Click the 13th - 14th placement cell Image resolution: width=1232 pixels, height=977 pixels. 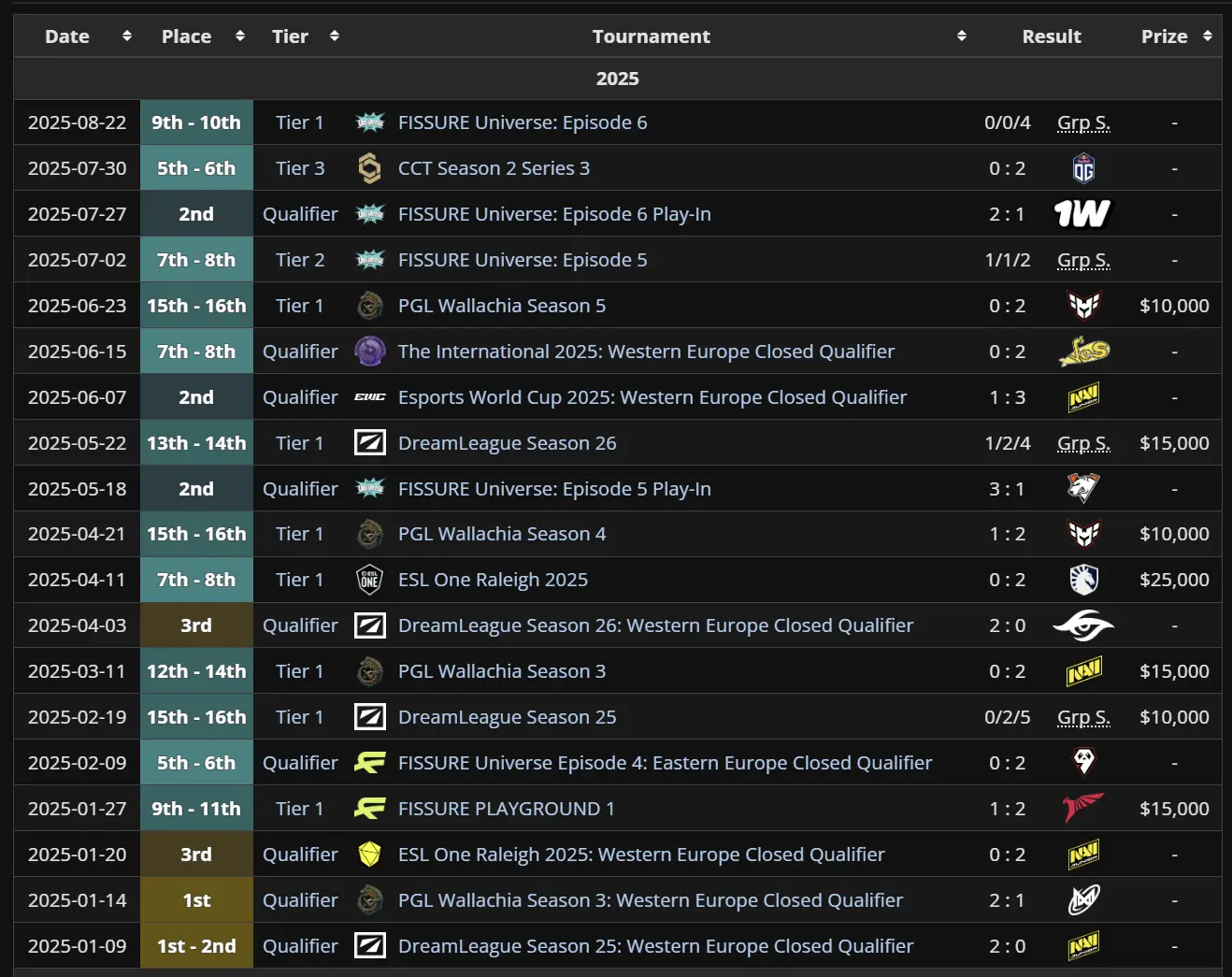196,443
